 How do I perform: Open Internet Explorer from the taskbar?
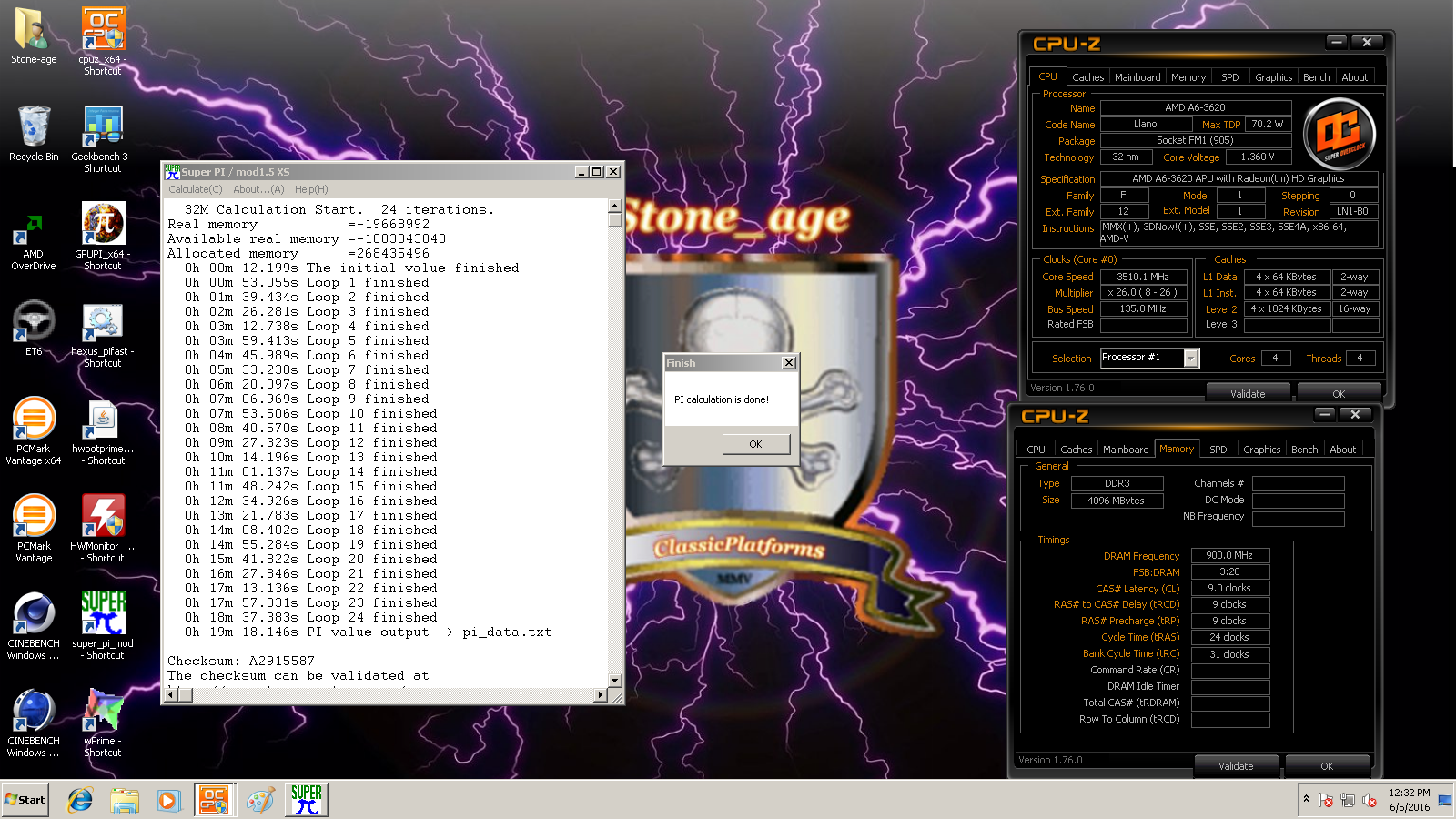[80, 800]
